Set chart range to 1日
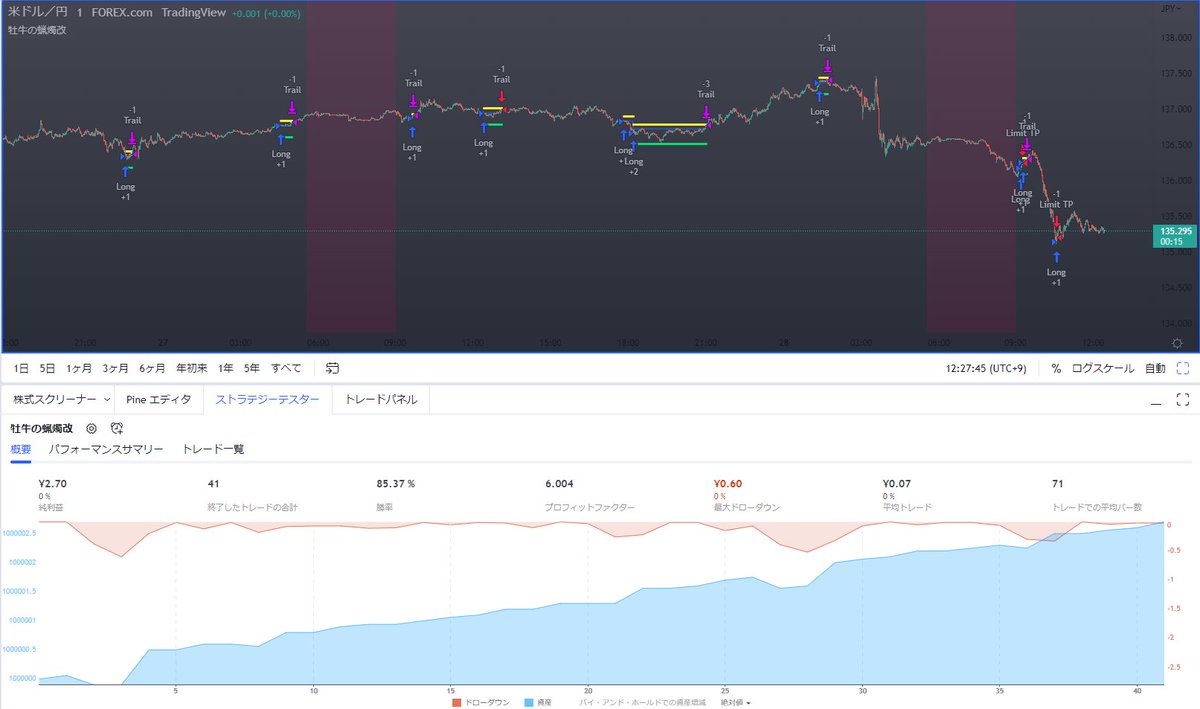Image resolution: width=1200 pixels, height=709 pixels. click(x=21, y=368)
